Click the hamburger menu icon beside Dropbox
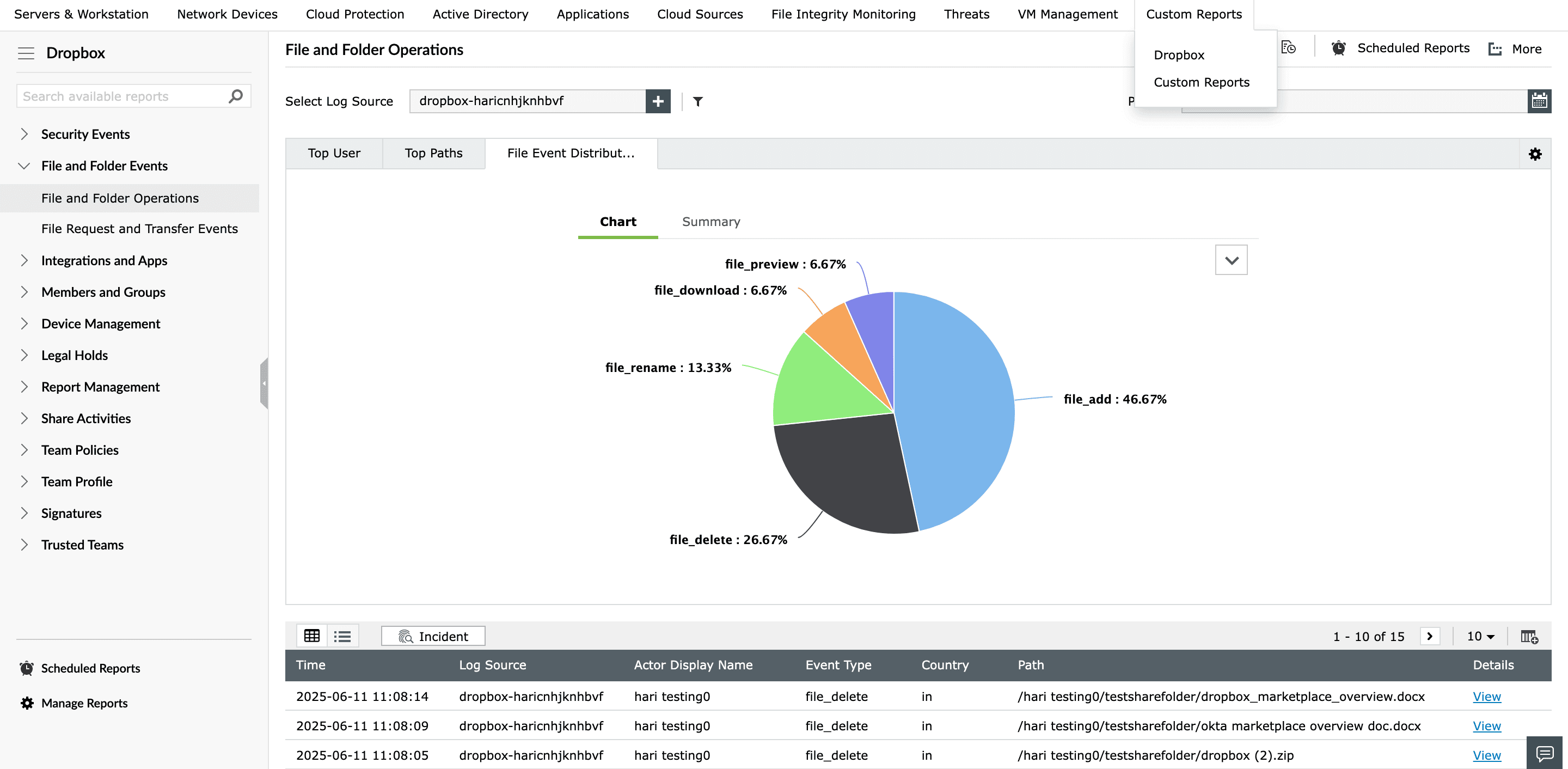Image resolution: width=1568 pixels, height=769 pixels. 26,53
